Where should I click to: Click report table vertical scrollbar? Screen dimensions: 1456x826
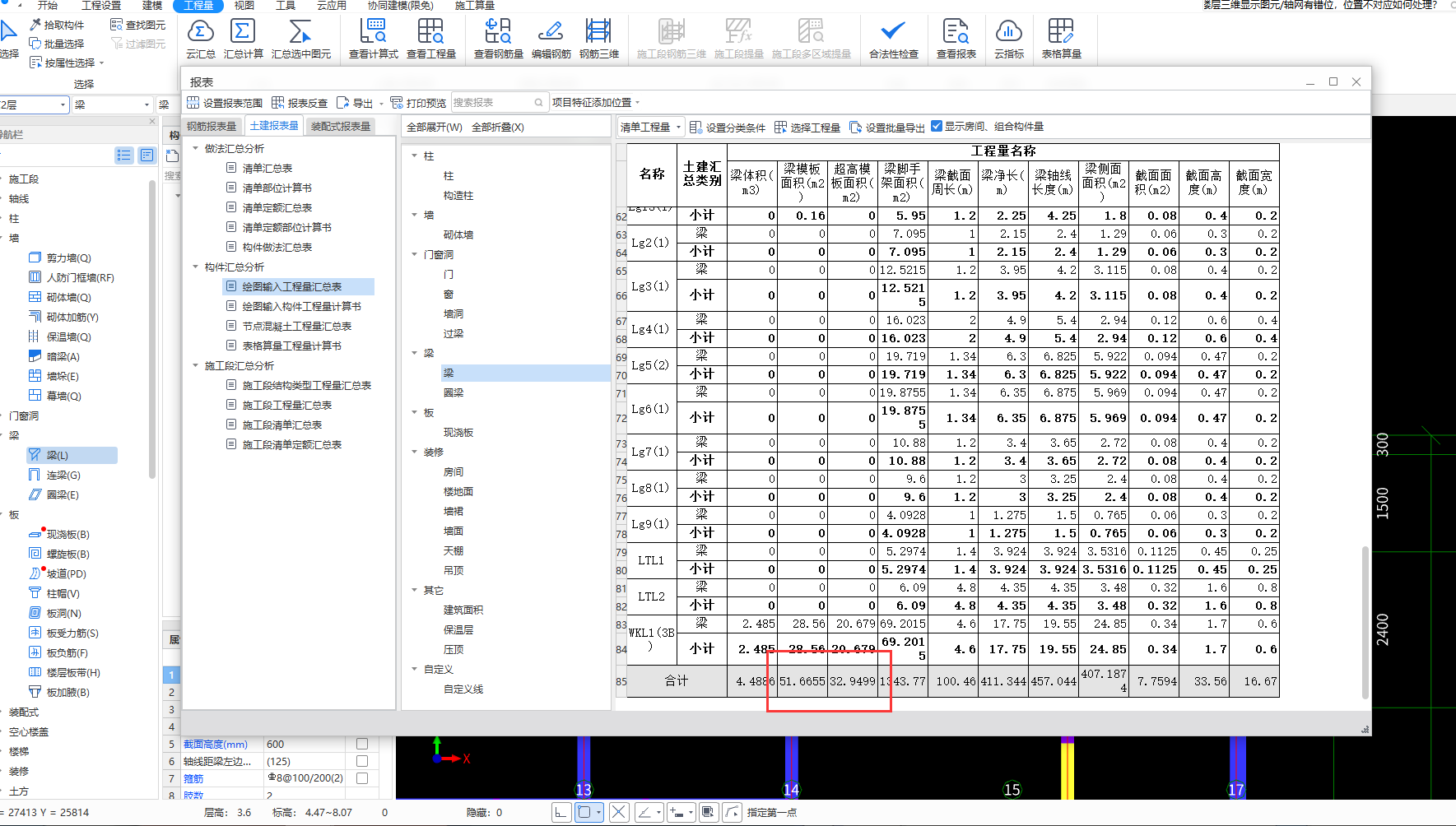tap(1366, 621)
